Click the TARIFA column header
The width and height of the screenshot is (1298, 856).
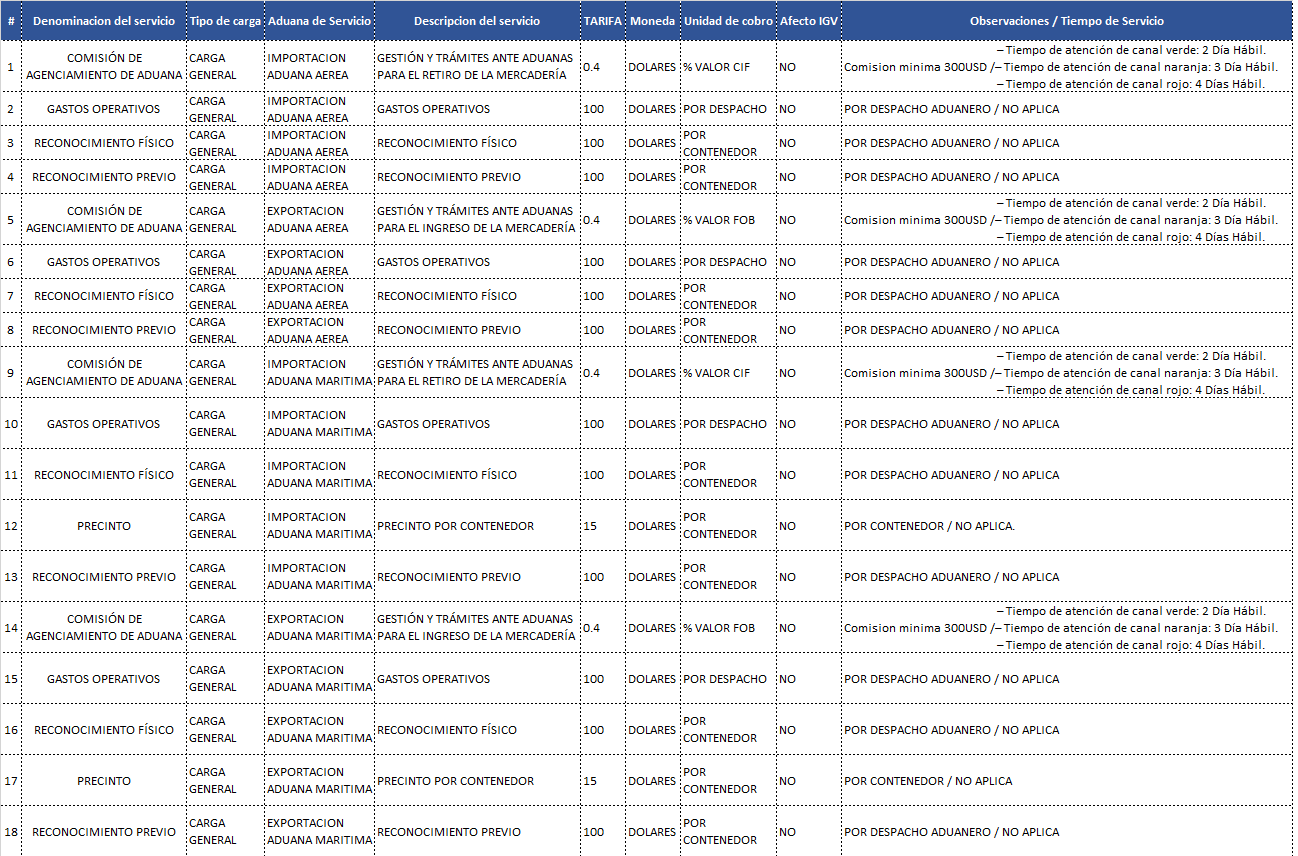click(x=603, y=21)
